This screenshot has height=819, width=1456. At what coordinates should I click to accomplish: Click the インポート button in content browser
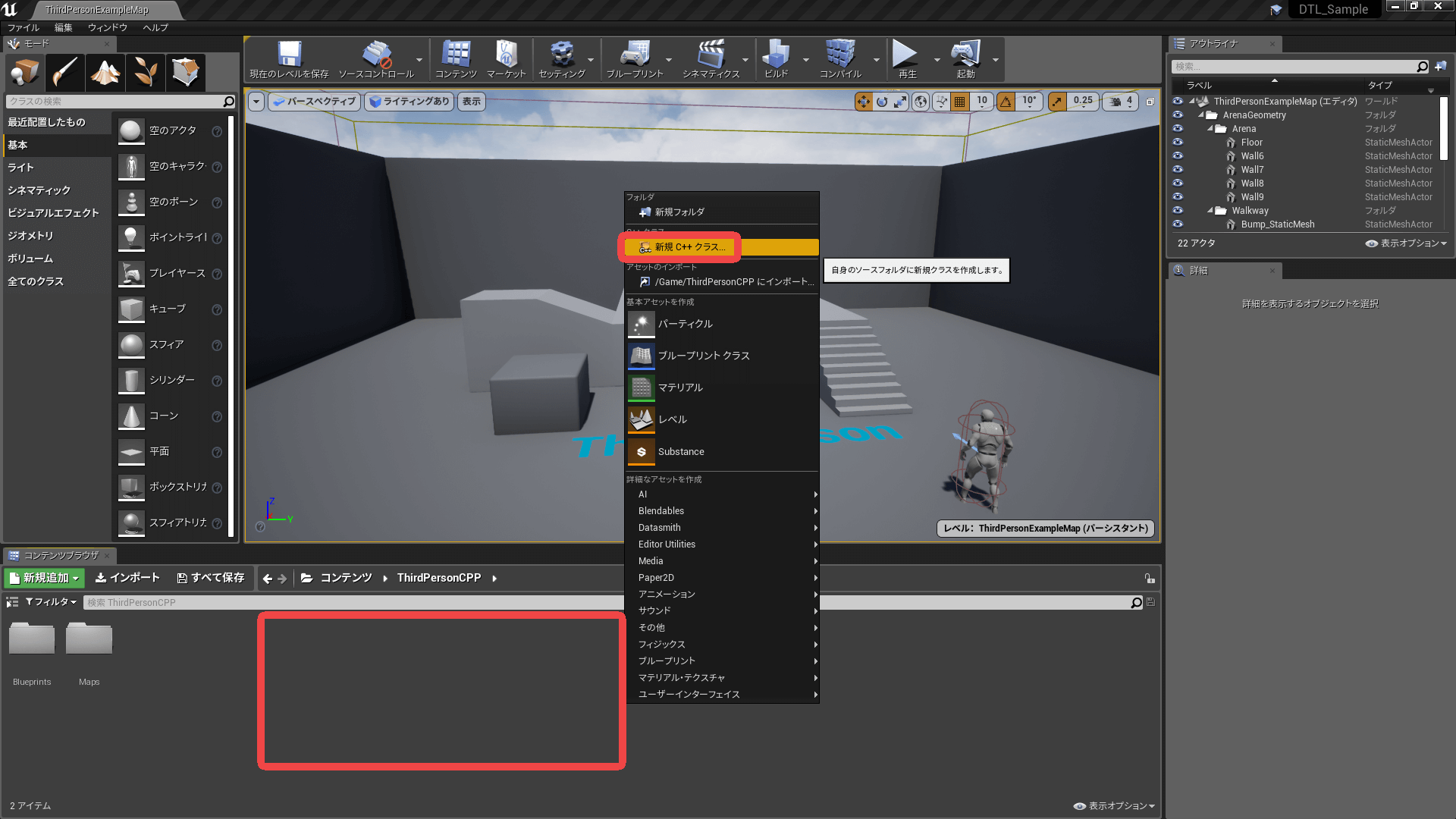click(127, 578)
